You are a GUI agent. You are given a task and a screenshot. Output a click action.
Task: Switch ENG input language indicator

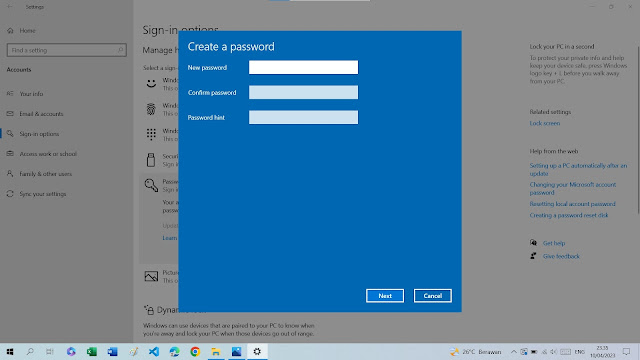pyautogui.click(x=579, y=351)
